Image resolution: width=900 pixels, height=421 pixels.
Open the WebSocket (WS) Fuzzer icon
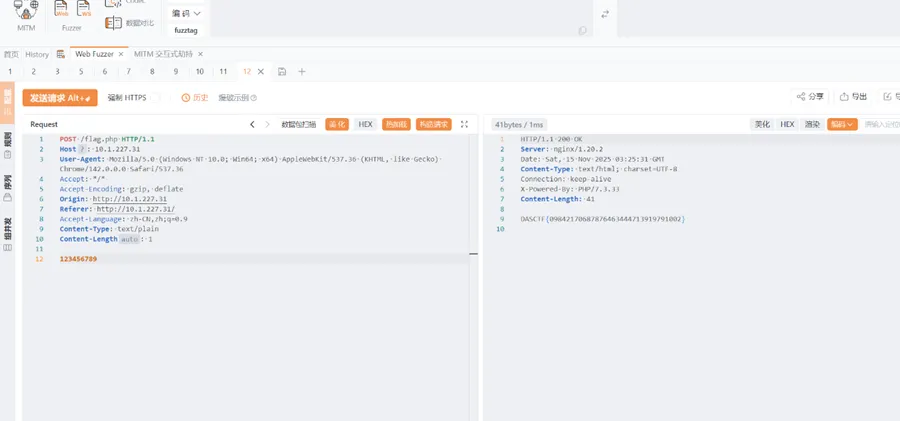pos(85,11)
